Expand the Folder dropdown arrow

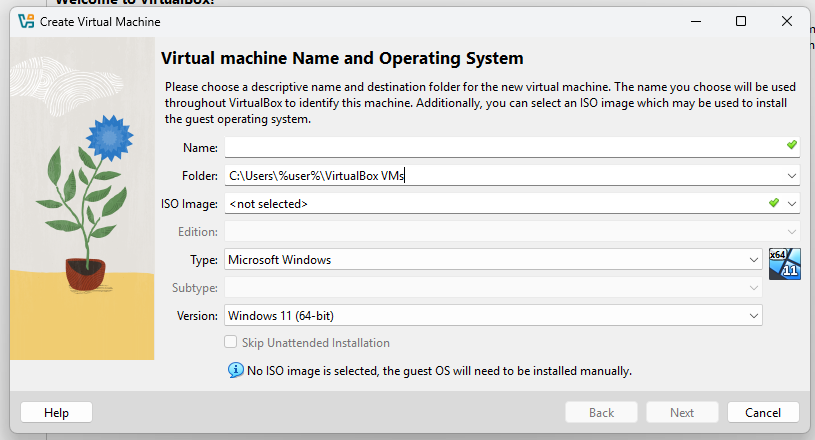click(792, 176)
